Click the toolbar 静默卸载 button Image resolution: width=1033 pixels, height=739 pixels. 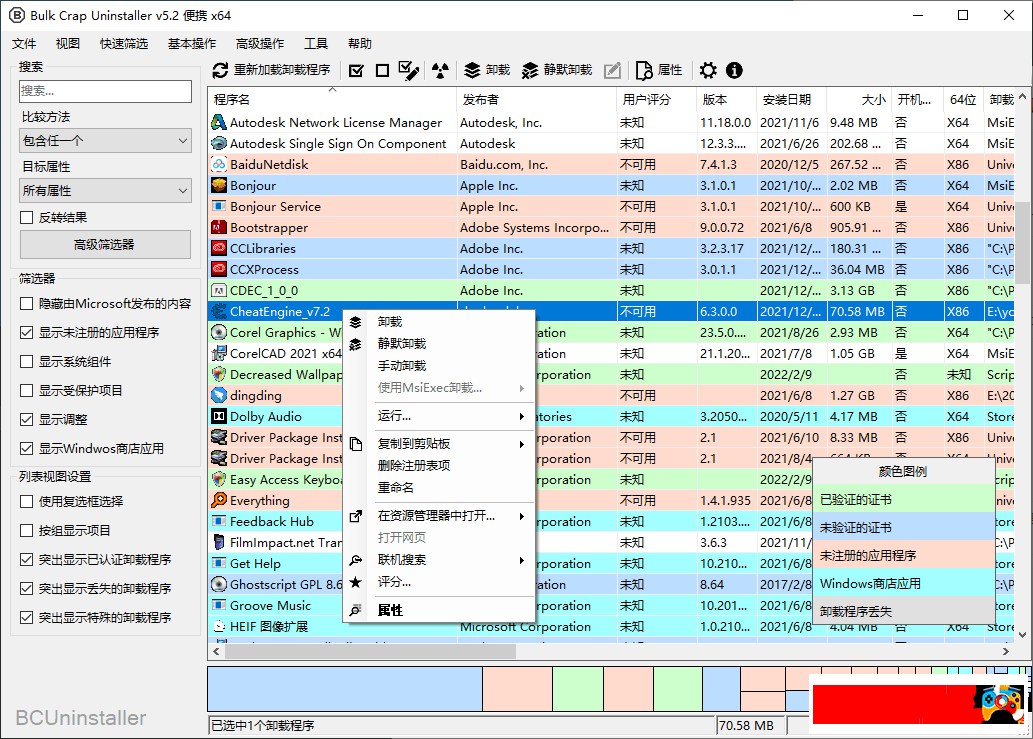tap(557, 70)
